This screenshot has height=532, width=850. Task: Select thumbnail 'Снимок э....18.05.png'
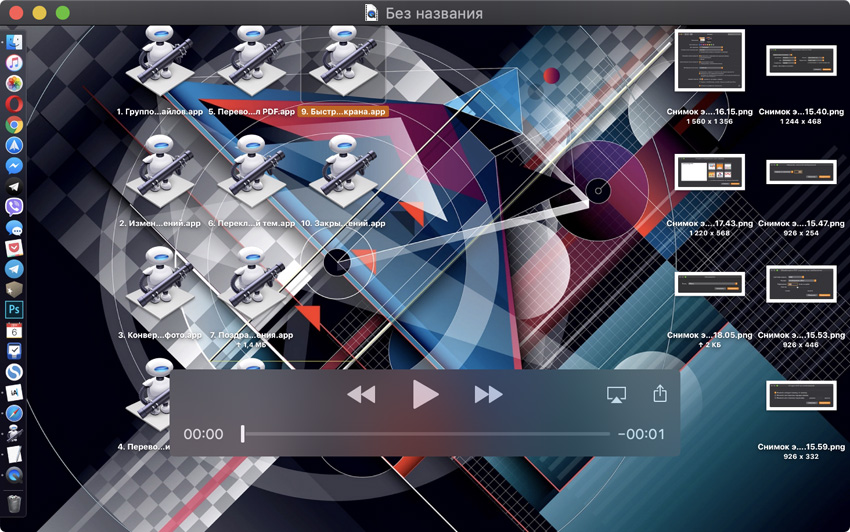point(710,284)
